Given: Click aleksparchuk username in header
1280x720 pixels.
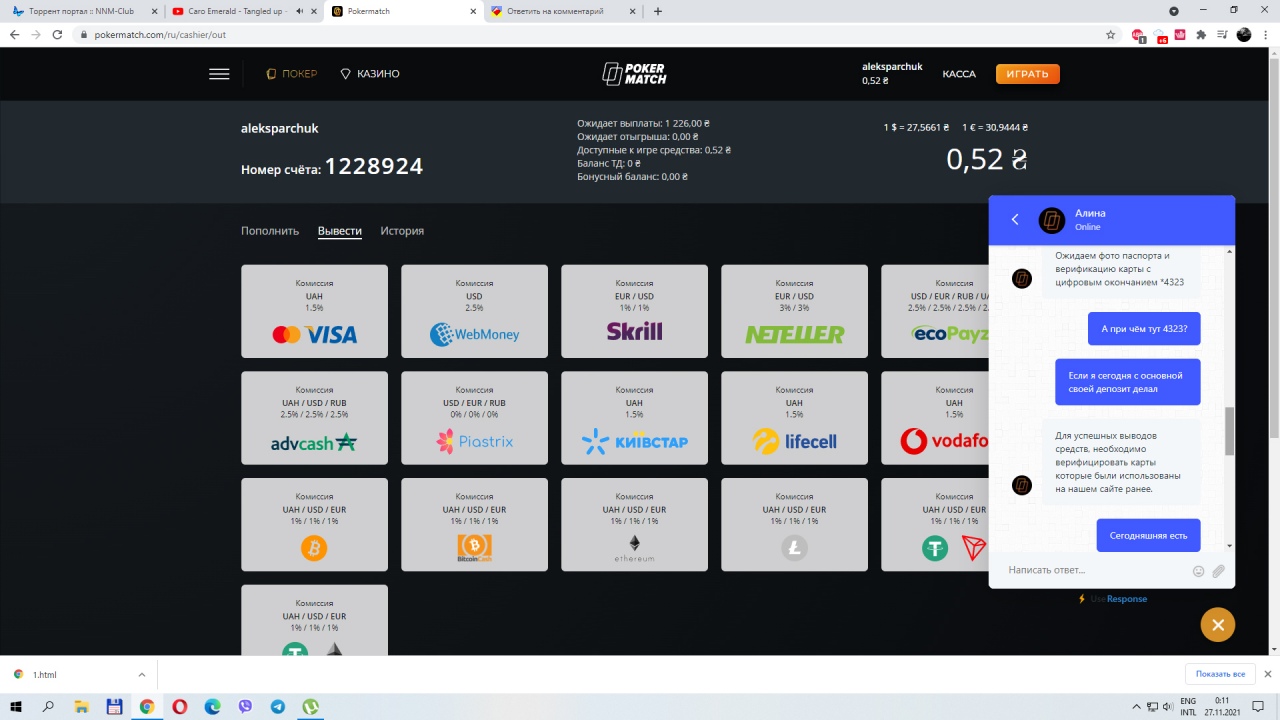Looking at the screenshot, I should (892, 66).
